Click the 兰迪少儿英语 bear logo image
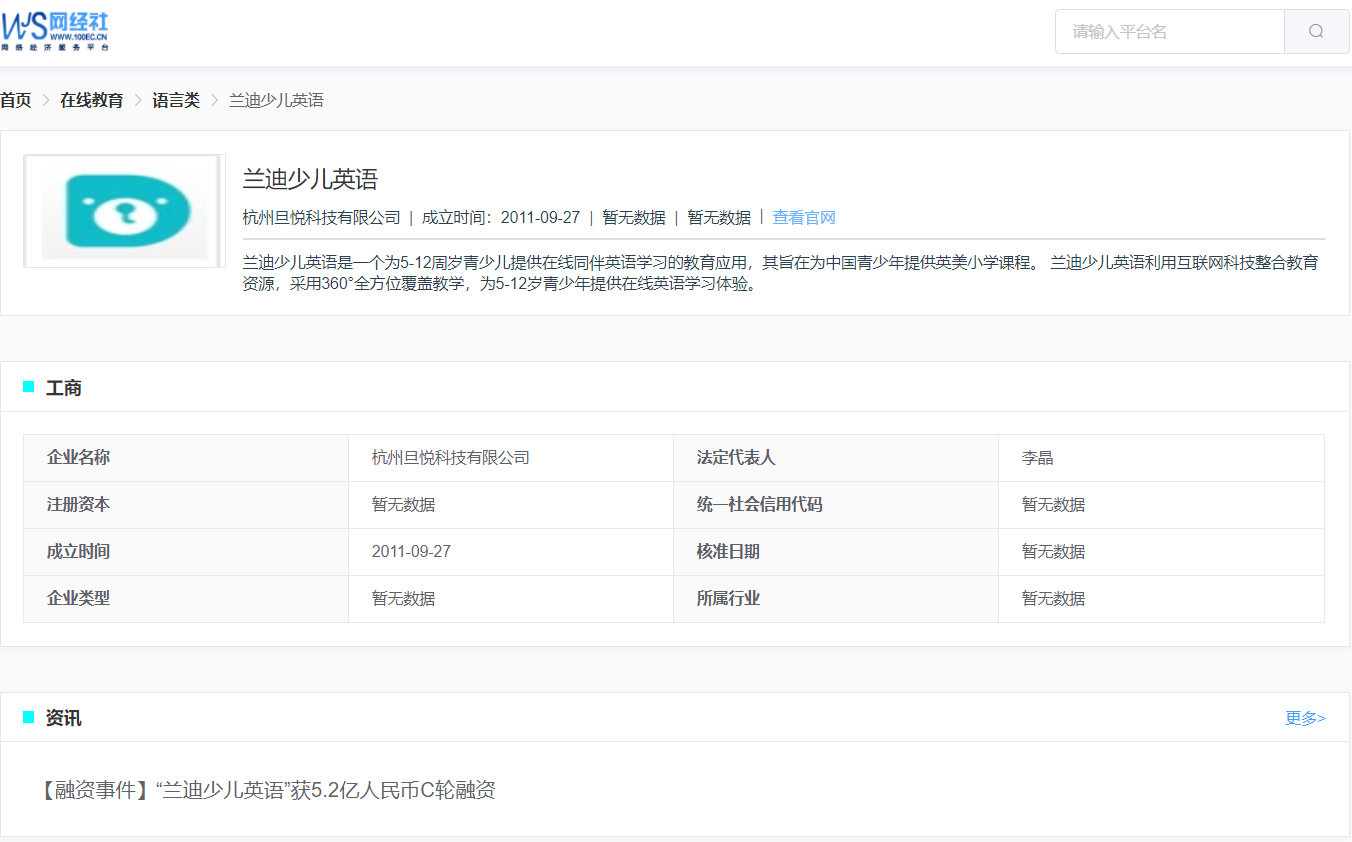Image resolution: width=1352 pixels, height=842 pixels. pos(125,211)
